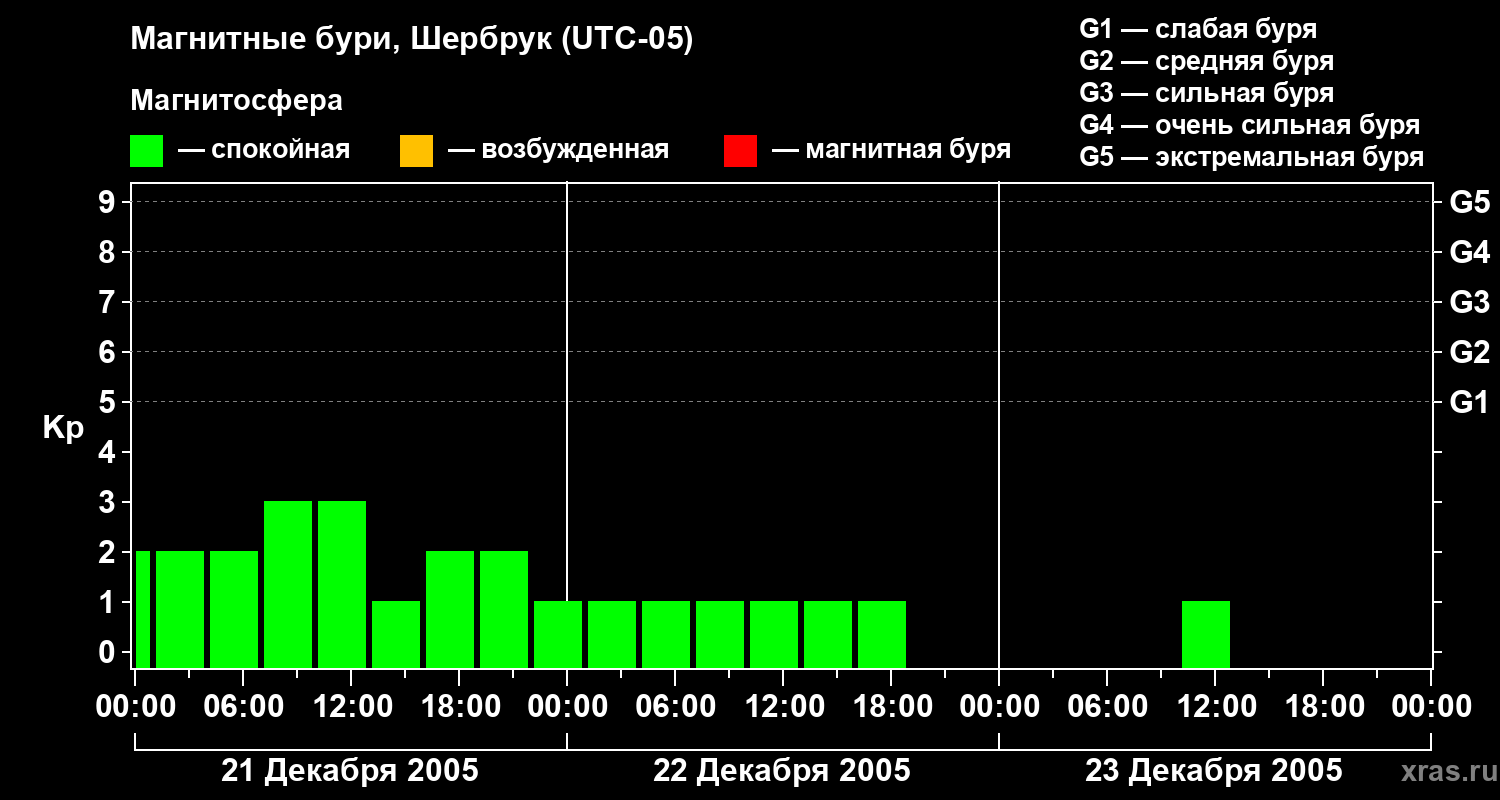
Task: Click the Kp 2 bar for 19:00–22:00 on 21 December
Action: coord(504,609)
